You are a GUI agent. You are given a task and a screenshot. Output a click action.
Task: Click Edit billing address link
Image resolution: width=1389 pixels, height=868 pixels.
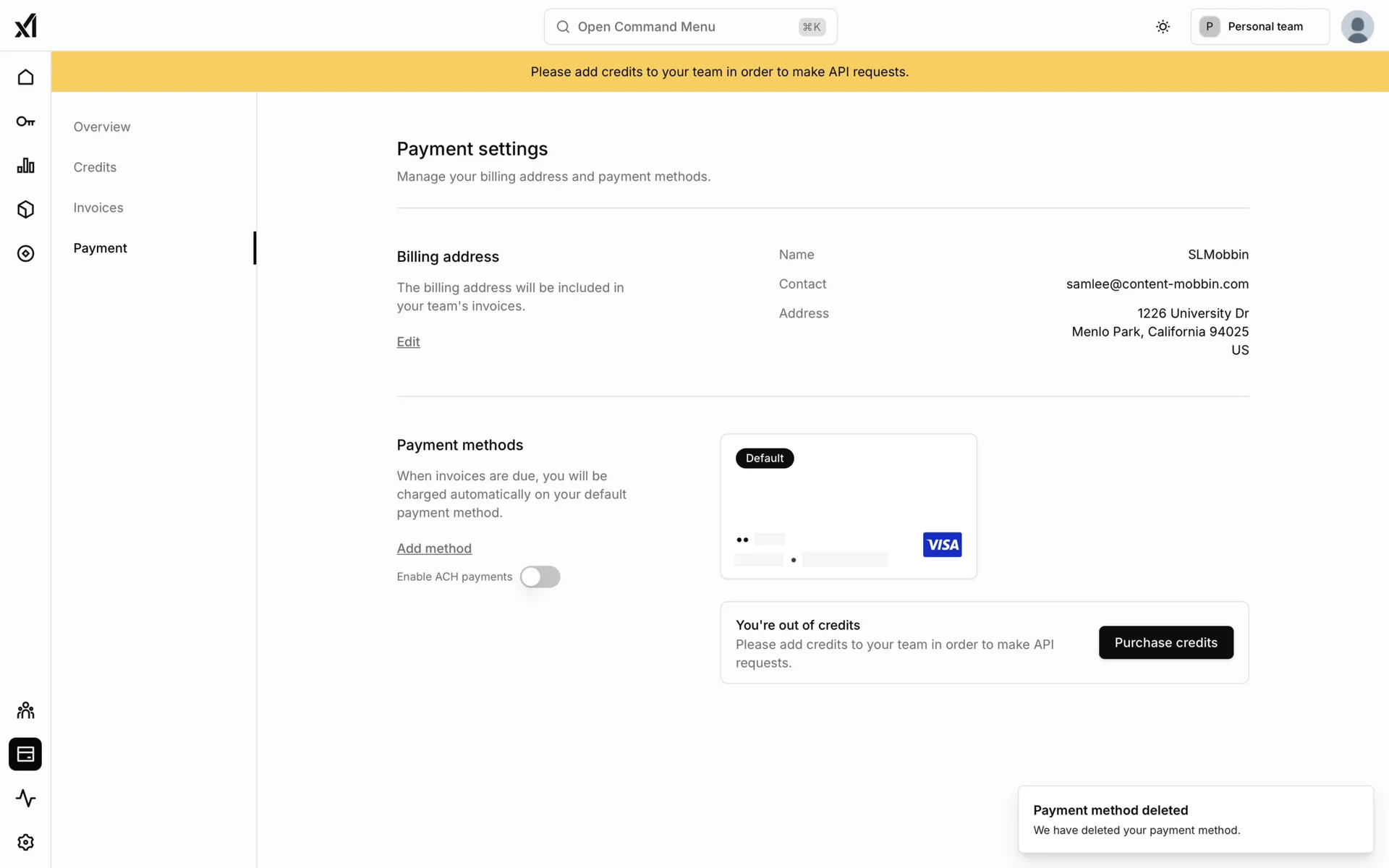coord(408,341)
